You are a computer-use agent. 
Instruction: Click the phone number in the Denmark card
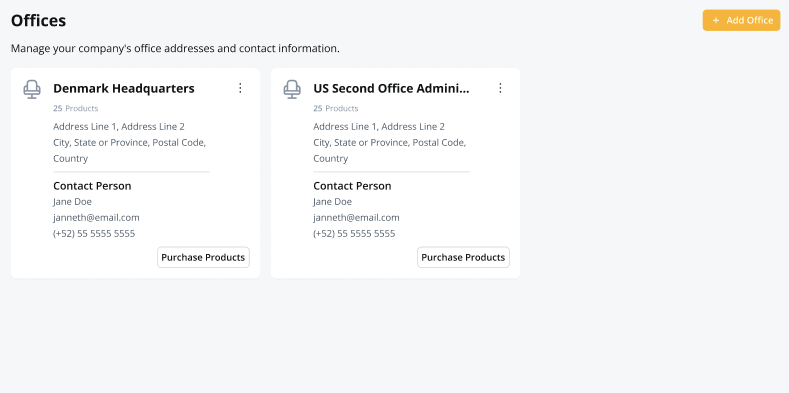pos(94,233)
